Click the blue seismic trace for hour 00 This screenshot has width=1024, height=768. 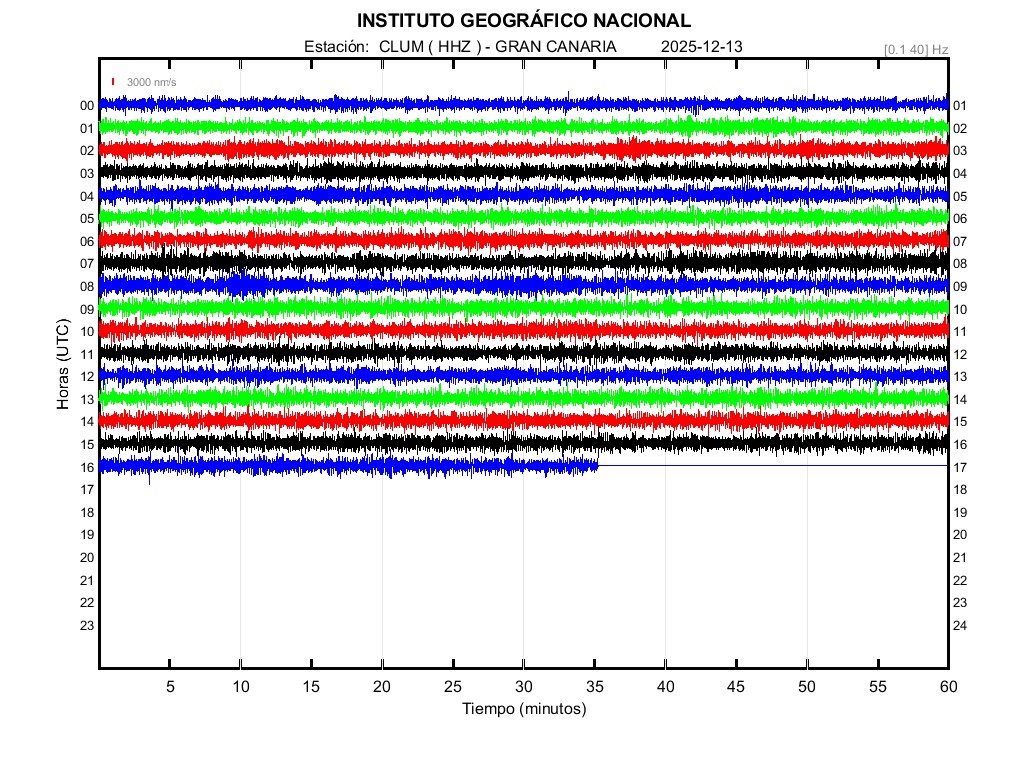click(400, 104)
